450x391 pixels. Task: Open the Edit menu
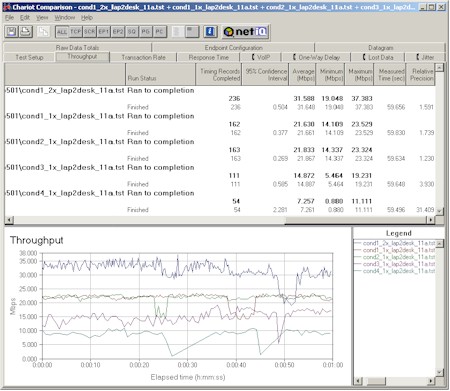point(25,18)
